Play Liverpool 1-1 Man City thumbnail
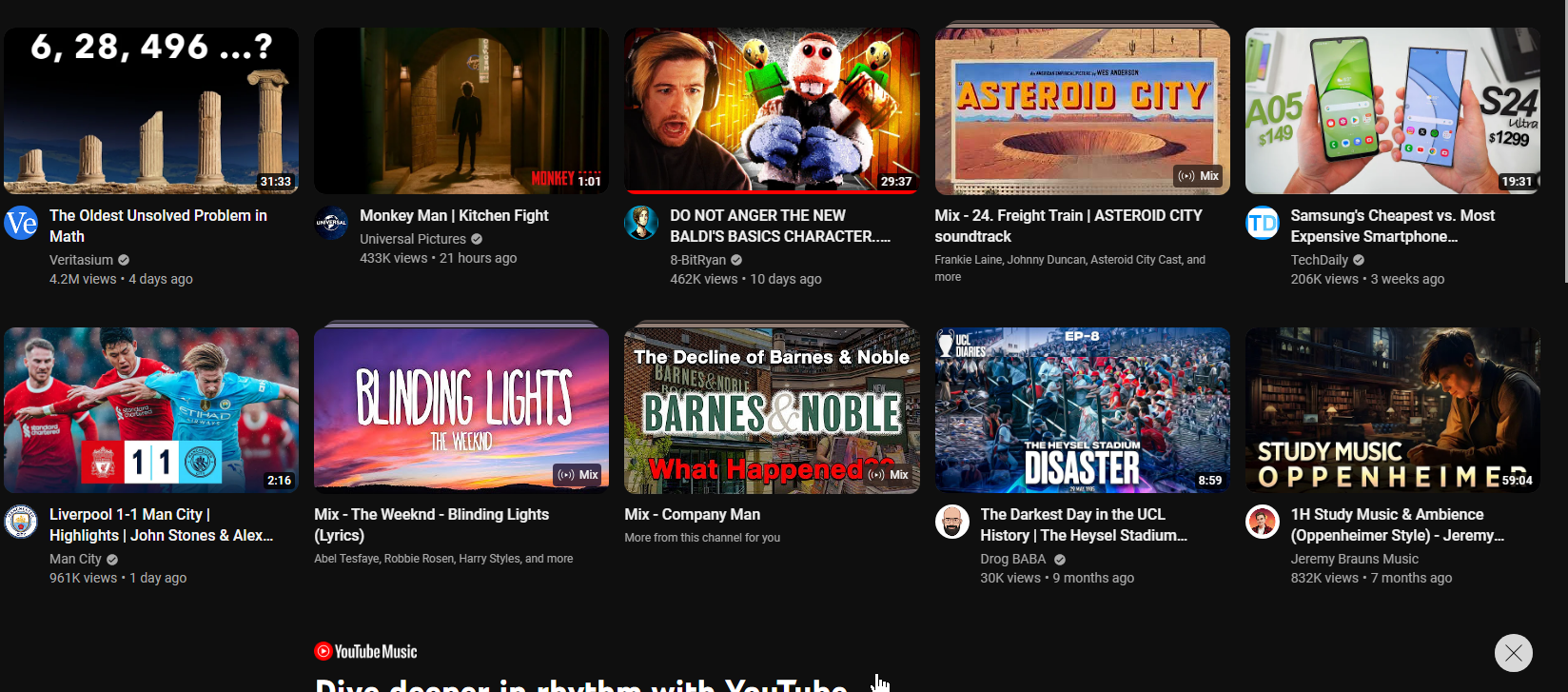1568x692 pixels. (151, 410)
